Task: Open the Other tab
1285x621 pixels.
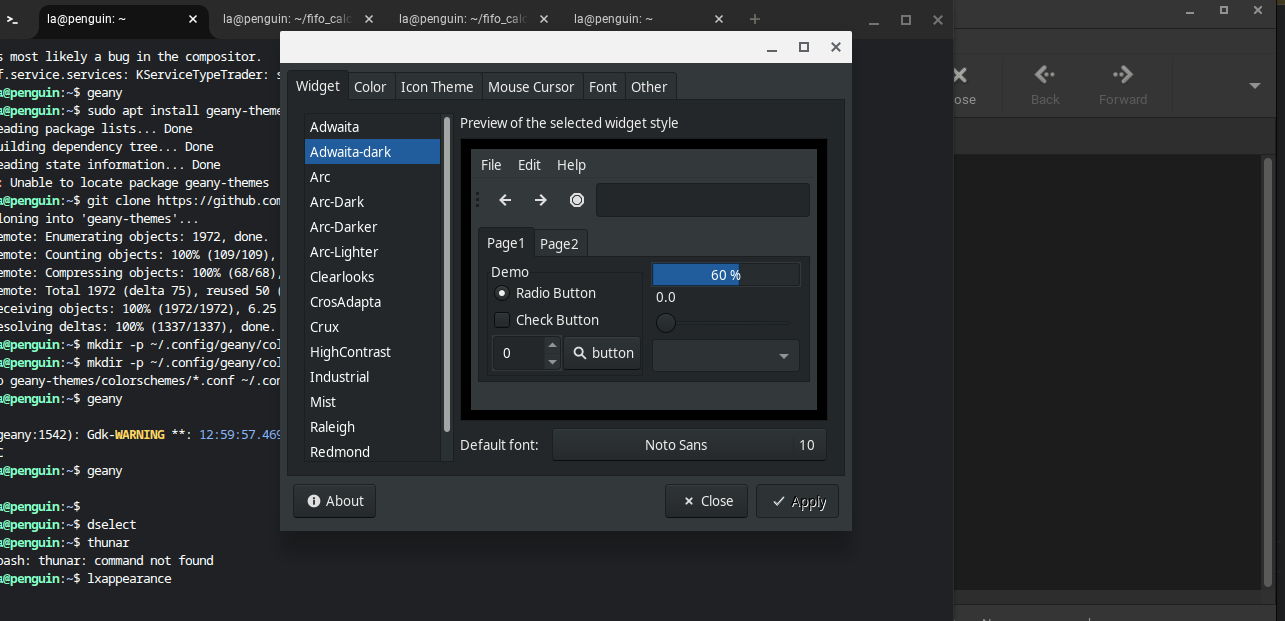Action: click(649, 87)
